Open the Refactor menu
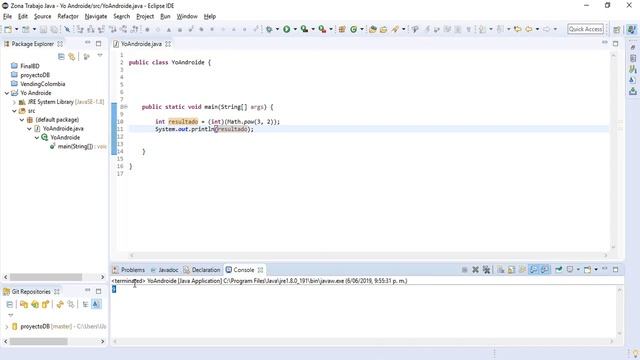 coord(68,16)
